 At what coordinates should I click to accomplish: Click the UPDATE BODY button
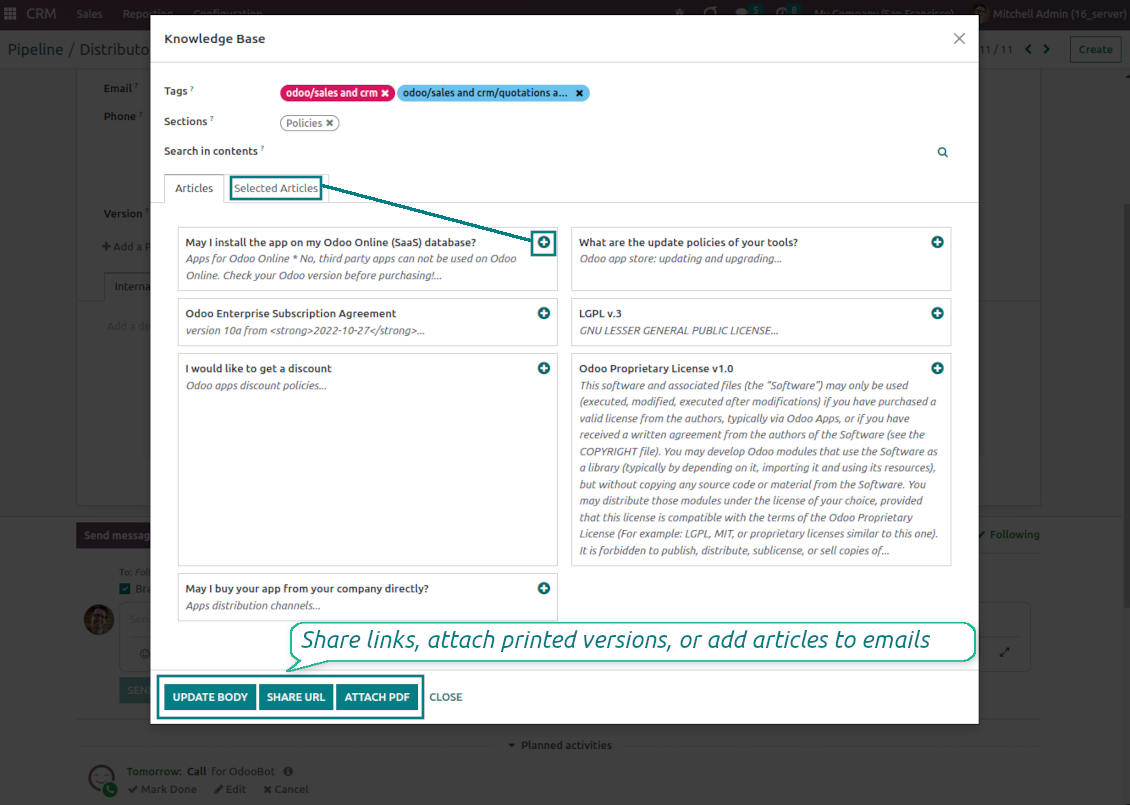pyautogui.click(x=210, y=697)
